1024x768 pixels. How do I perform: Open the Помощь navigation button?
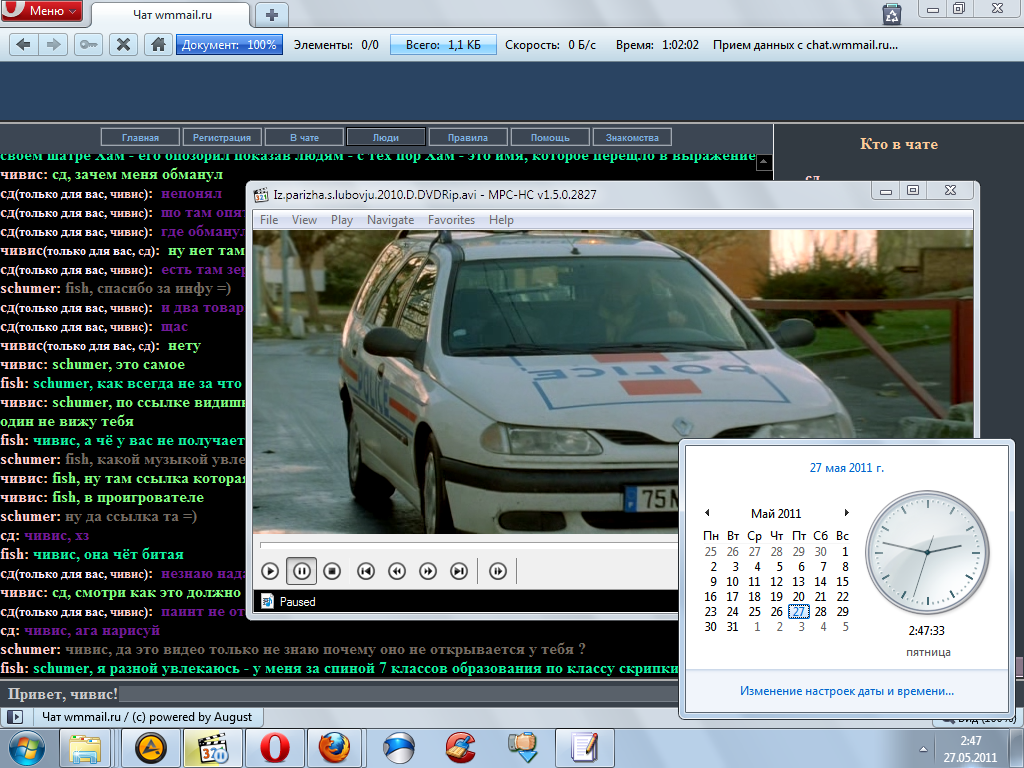(x=550, y=137)
